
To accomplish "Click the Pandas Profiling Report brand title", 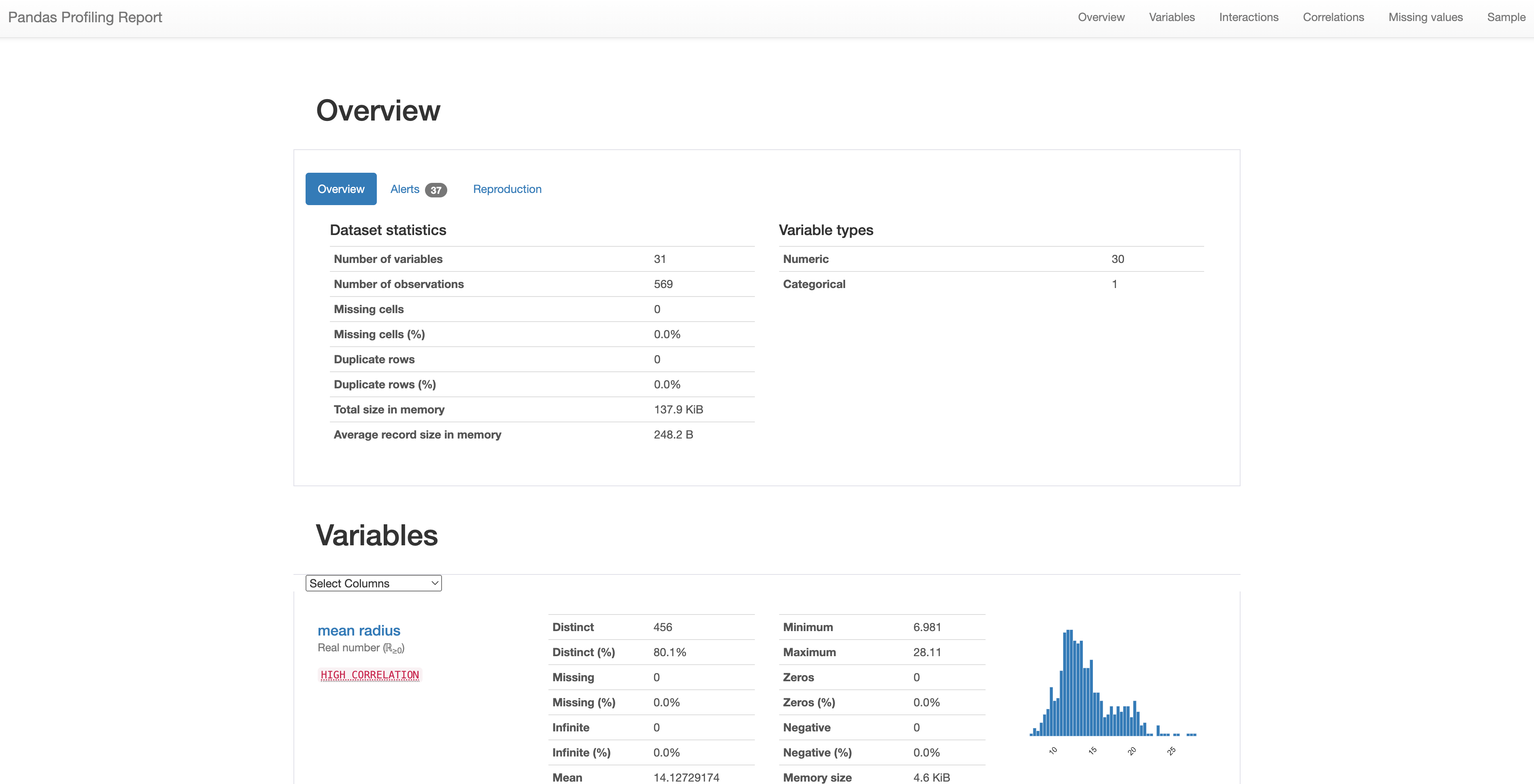I will coord(85,17).
